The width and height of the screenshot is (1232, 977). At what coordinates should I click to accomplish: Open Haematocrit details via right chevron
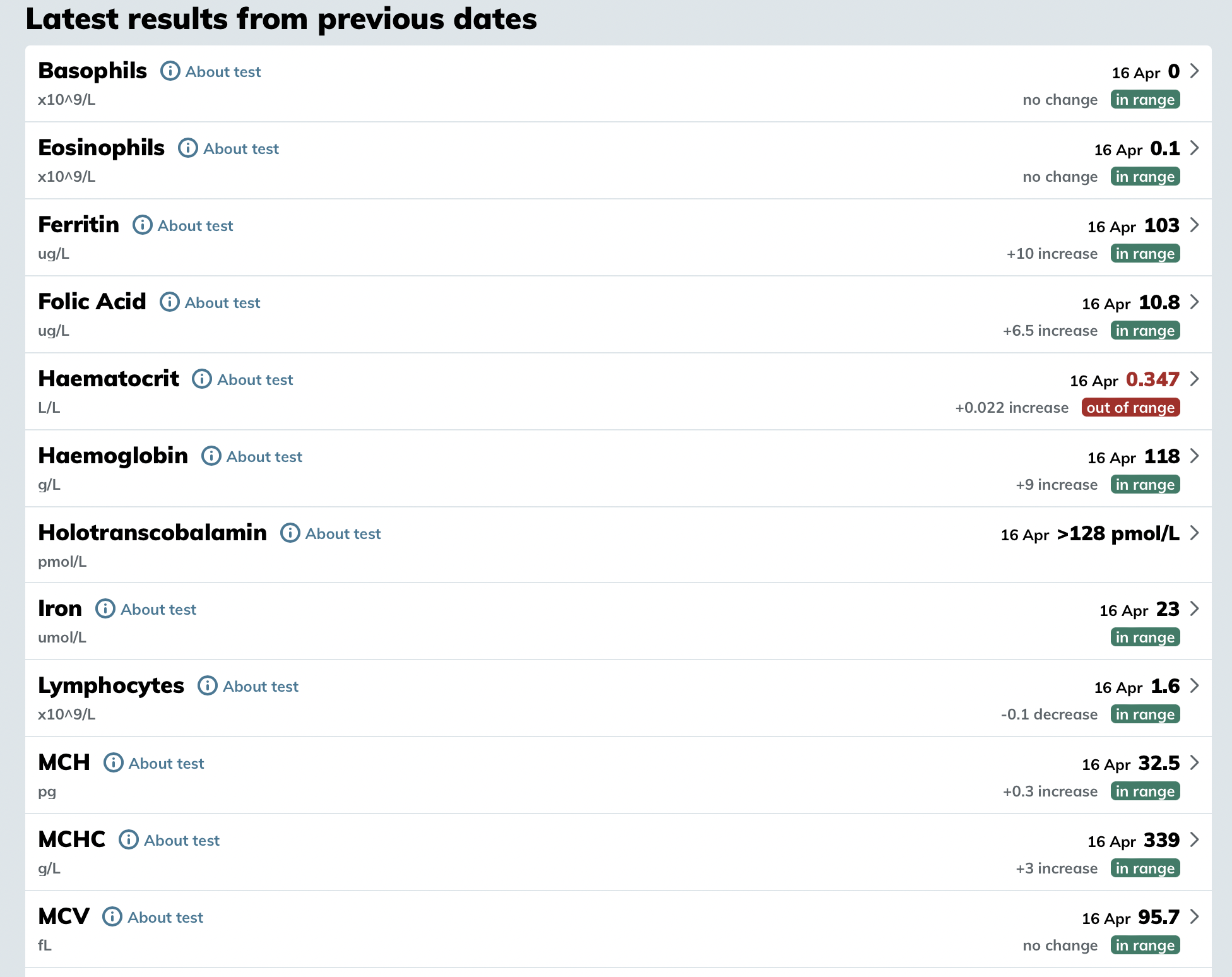point(1194,379)
